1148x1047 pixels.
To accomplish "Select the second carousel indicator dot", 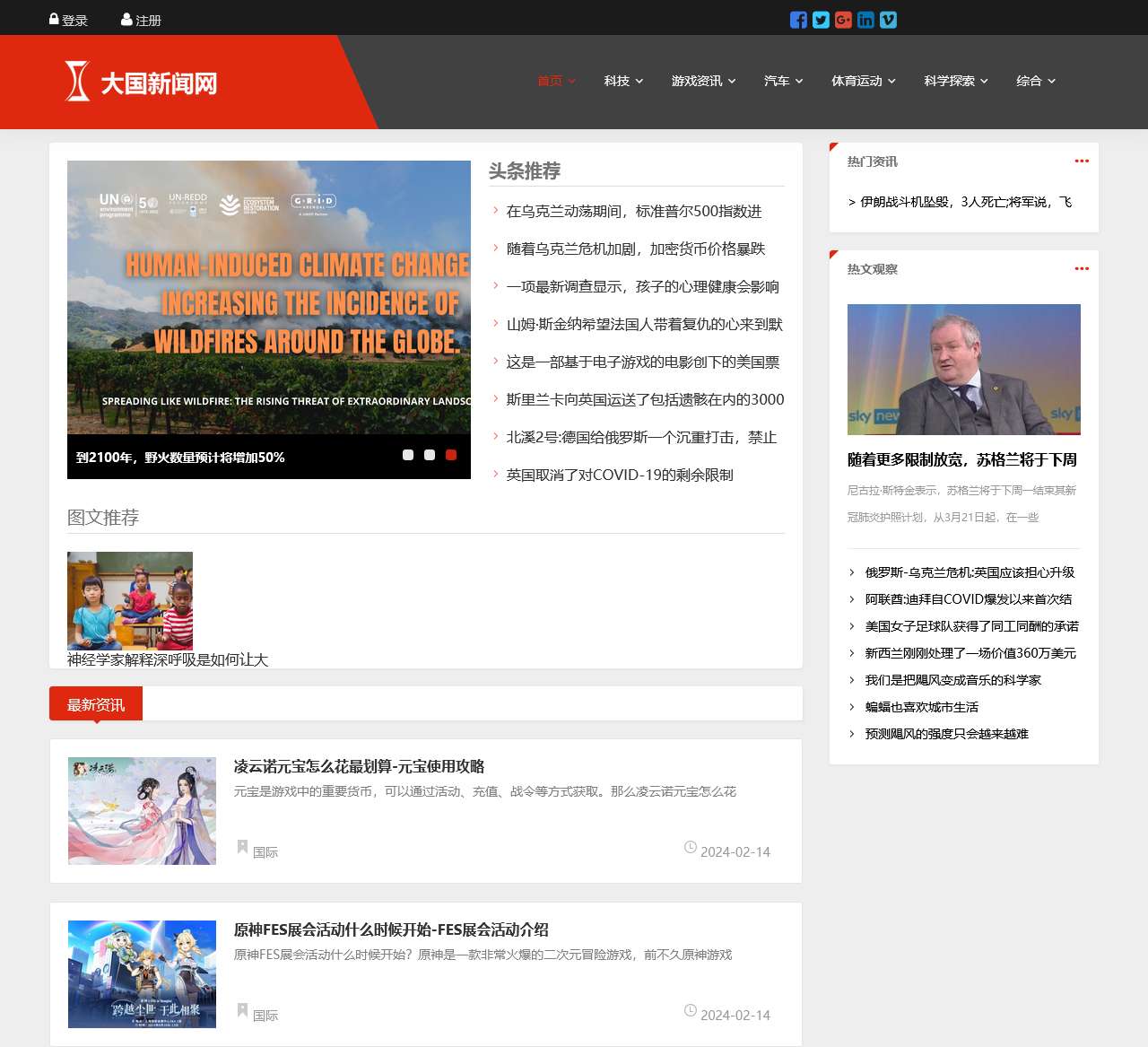I will pyautogui.click(x=430, y=455).
